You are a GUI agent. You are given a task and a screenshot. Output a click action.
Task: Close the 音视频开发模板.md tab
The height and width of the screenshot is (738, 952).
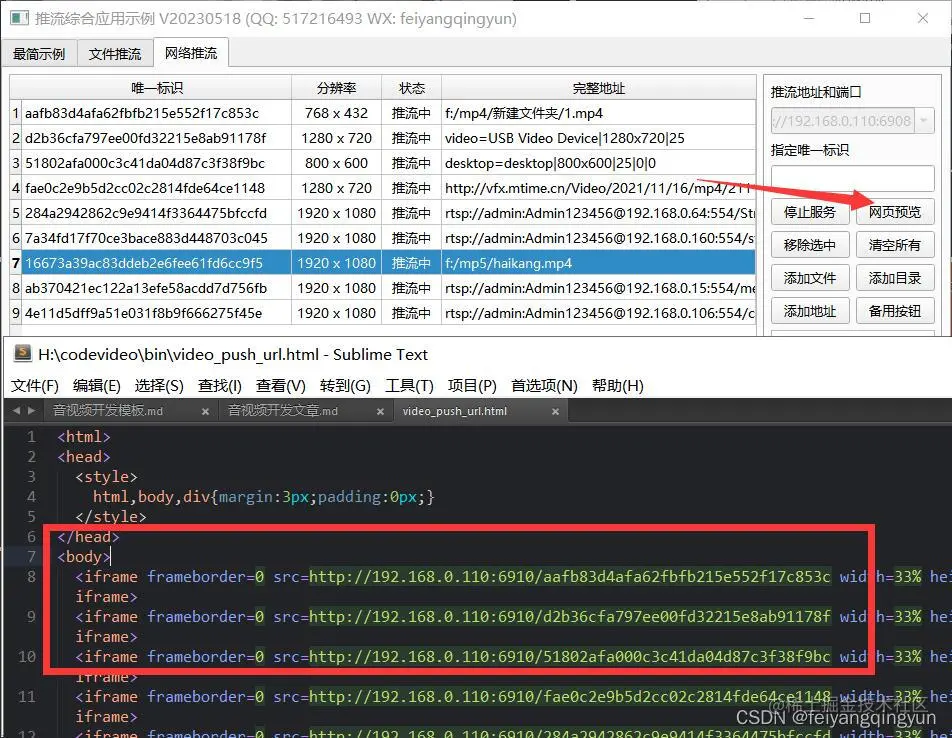(205, 411)
